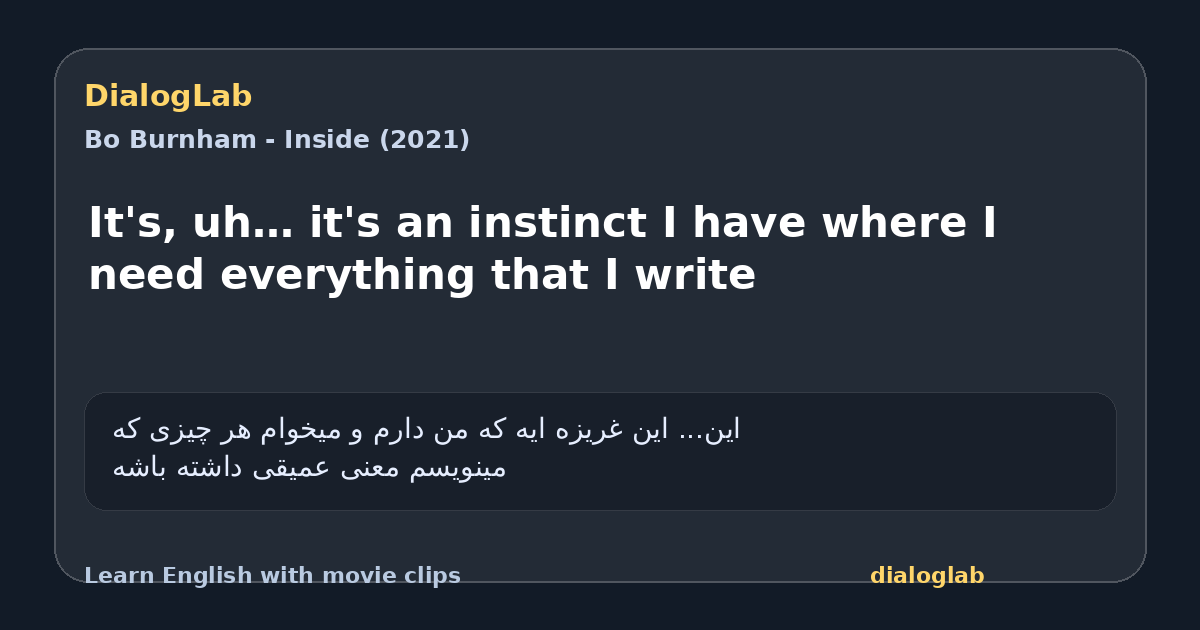The image size is (1200, 630).
Task: Click the Persian translation box
Action: coord(600,451)
